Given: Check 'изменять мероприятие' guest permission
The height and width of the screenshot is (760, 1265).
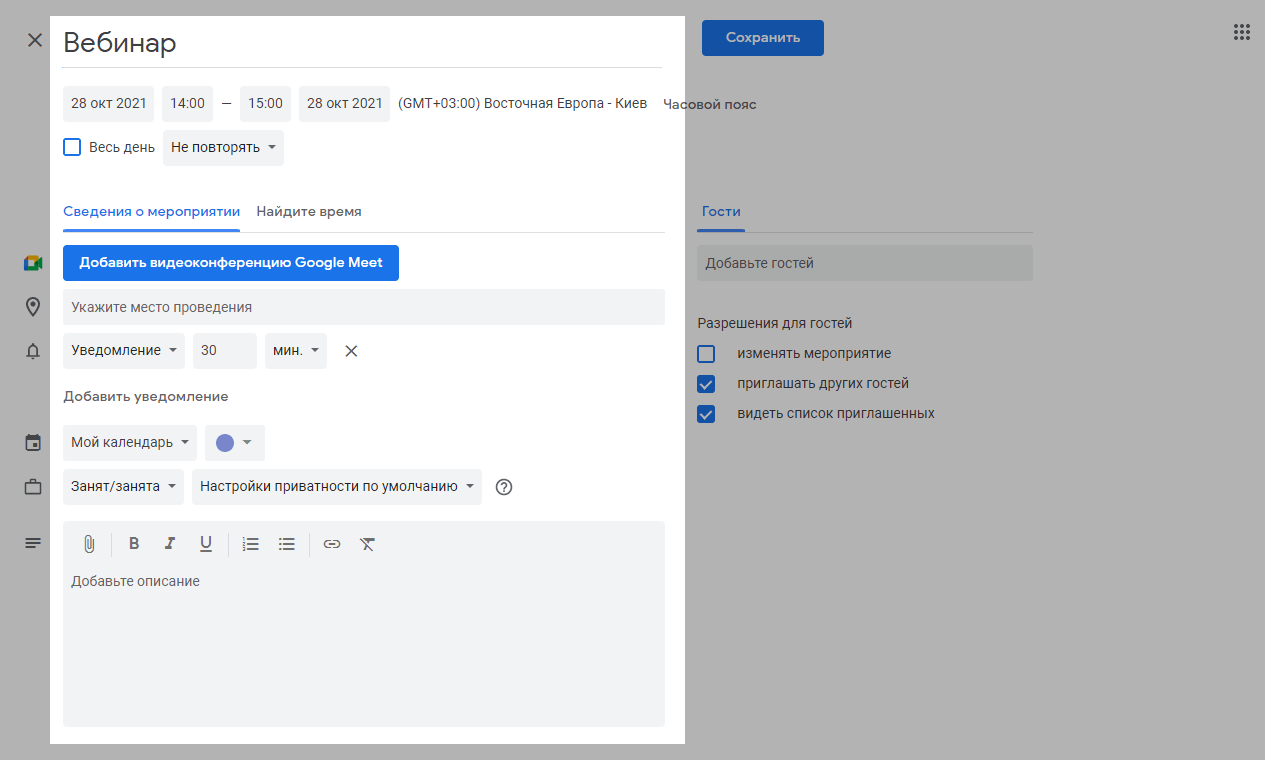Looking at the screenshot, I should point(706,354).
